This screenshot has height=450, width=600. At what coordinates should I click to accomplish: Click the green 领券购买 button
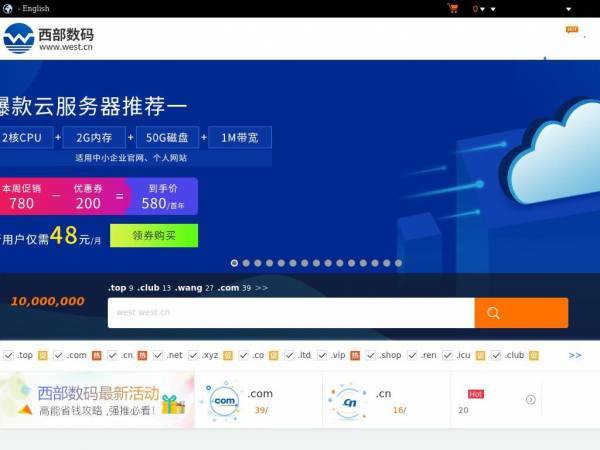154,235
